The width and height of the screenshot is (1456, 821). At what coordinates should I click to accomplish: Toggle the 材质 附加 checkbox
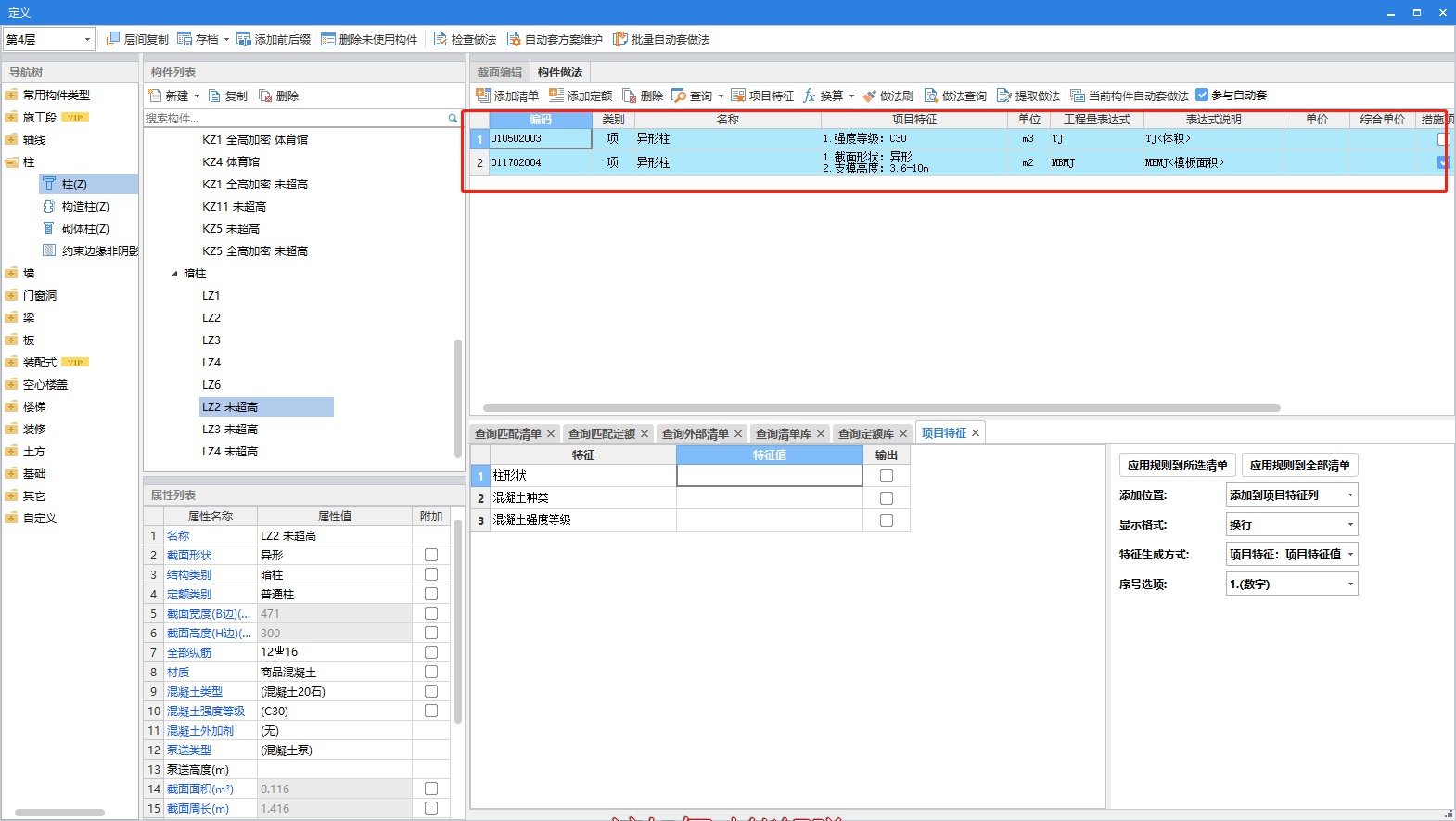click(431, 672)
